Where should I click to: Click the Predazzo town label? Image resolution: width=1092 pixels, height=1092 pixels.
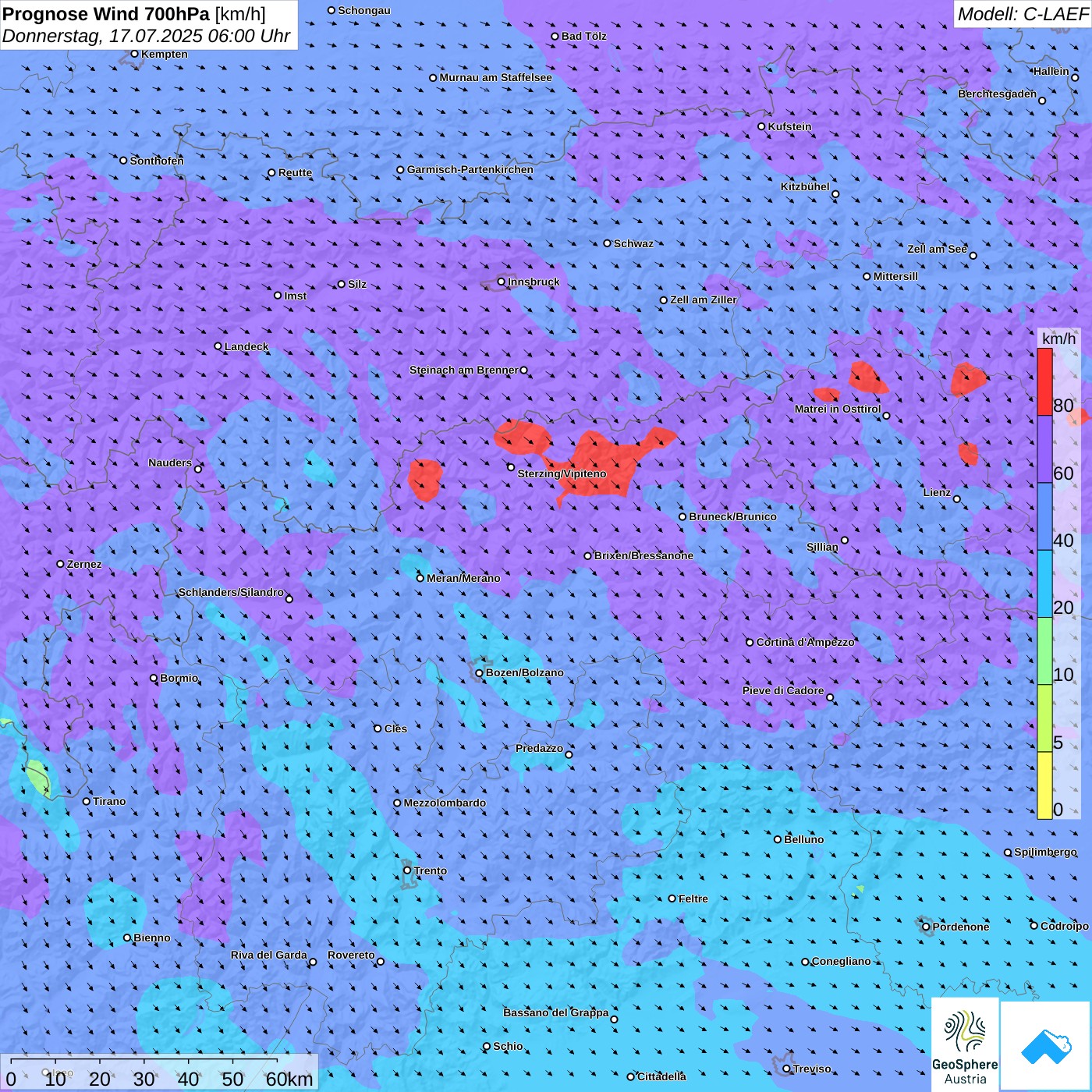tap(539, 748)
